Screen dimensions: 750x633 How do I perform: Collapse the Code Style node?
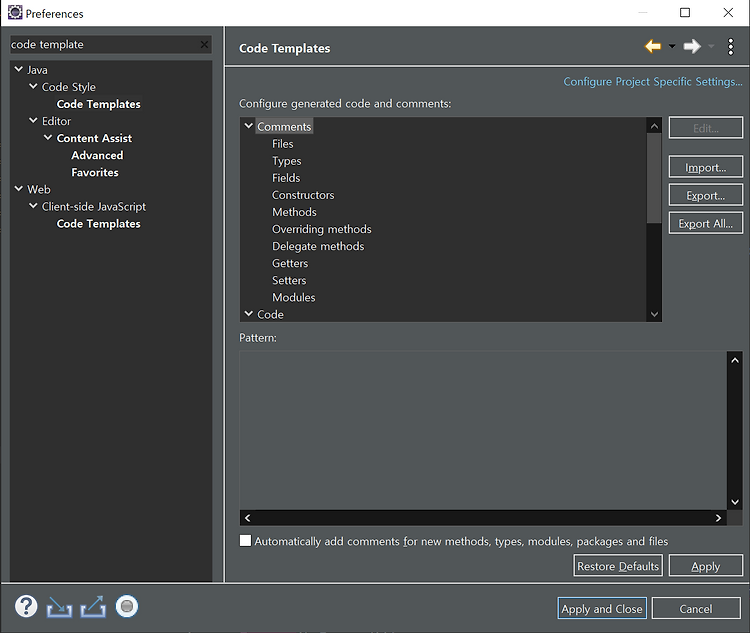[x=33, y=87]
